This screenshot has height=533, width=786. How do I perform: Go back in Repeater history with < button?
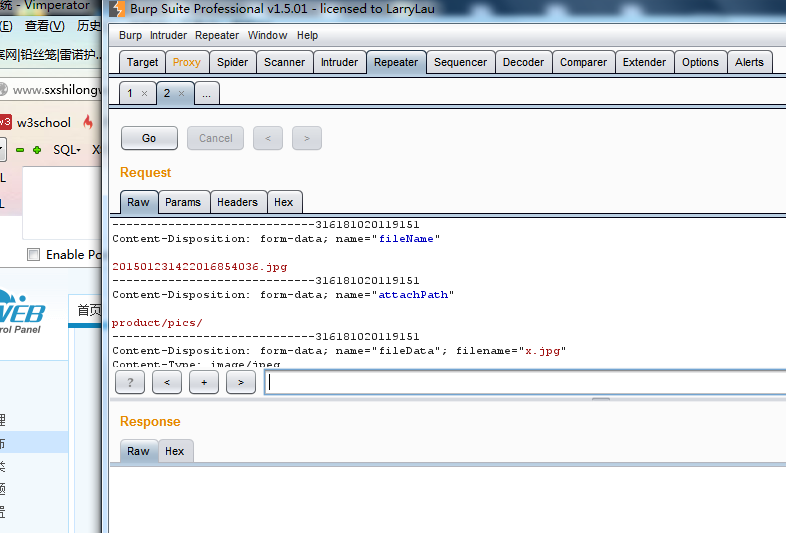coord(268,138)
